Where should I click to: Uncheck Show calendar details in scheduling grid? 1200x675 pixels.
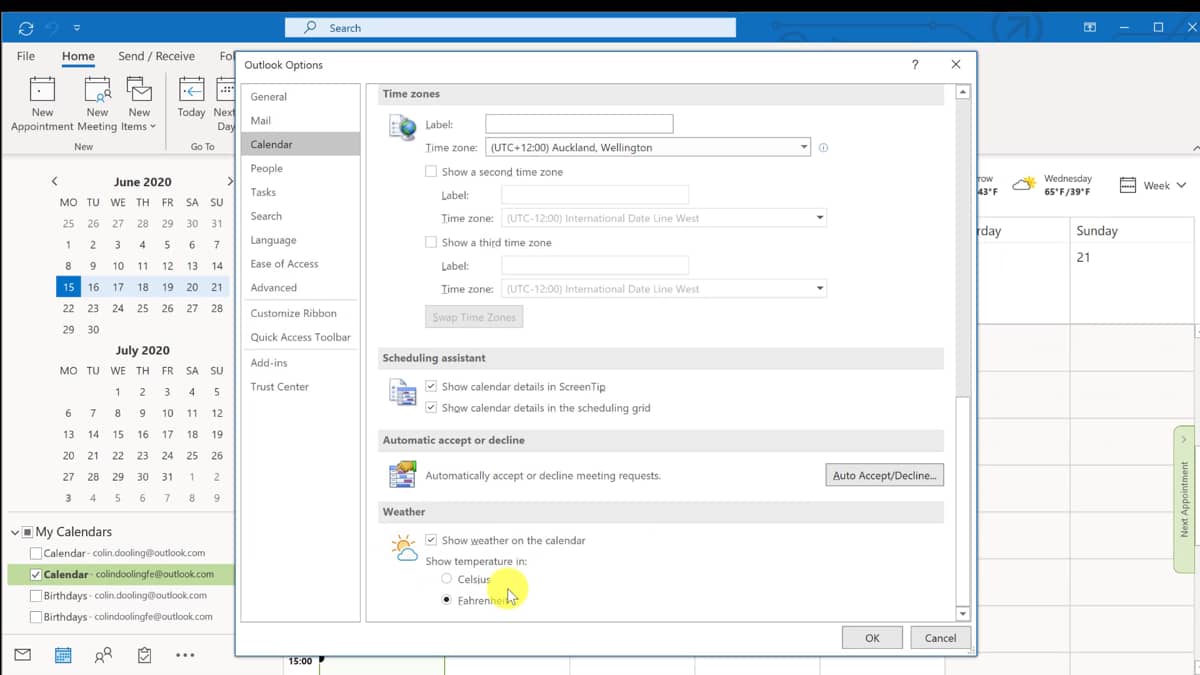431,408
